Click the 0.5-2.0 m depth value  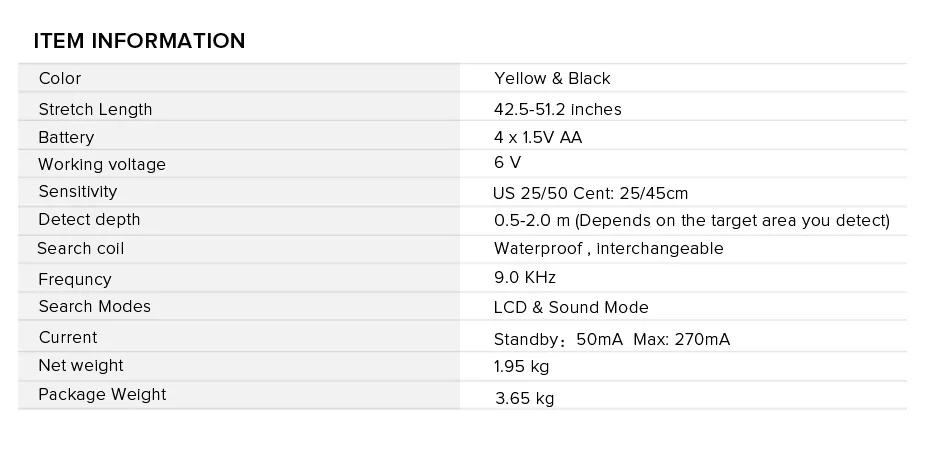pyautogui.click(x=692, y=221)
